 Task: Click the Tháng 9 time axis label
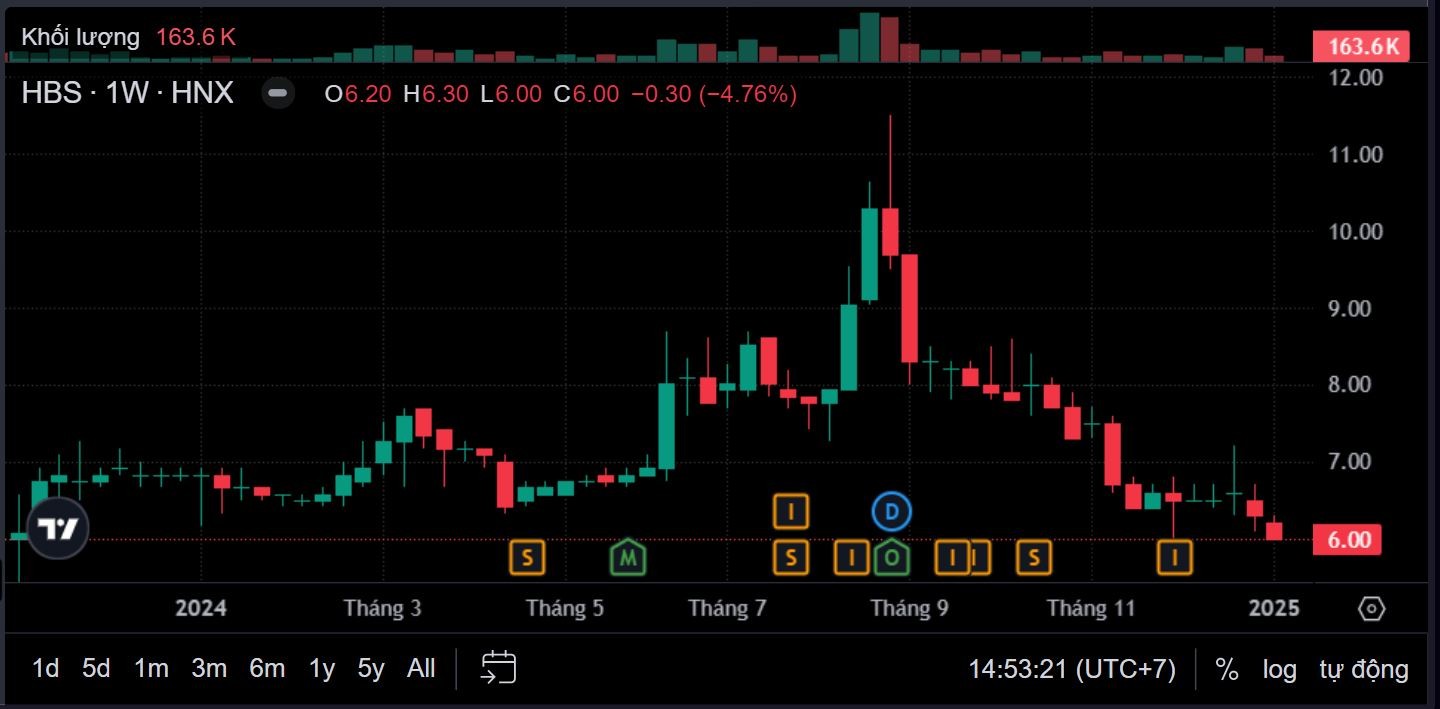pyautogui.click(x=909, y=608)
